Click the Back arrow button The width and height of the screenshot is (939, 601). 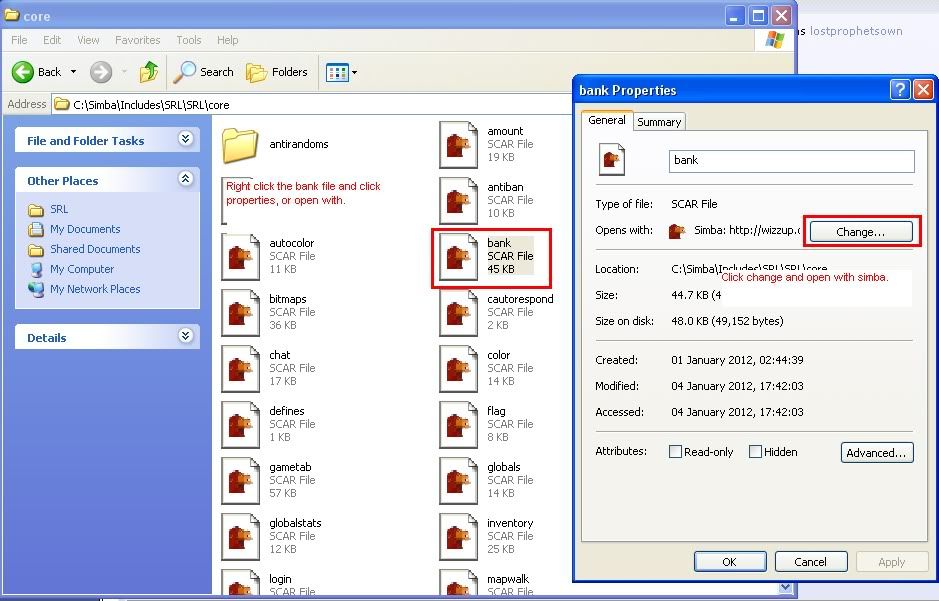(24, 72)
